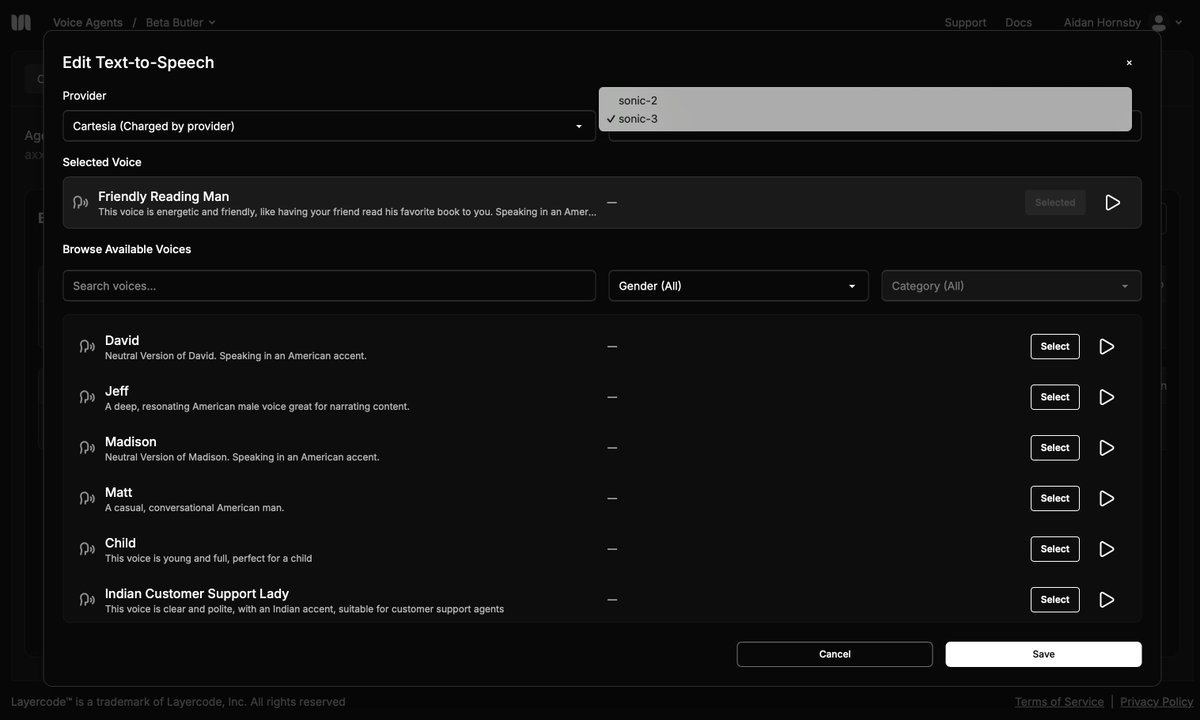Open Terms of Service link
The height and width of the screenshot is (720, 1200).
(x=1059, y=702)
